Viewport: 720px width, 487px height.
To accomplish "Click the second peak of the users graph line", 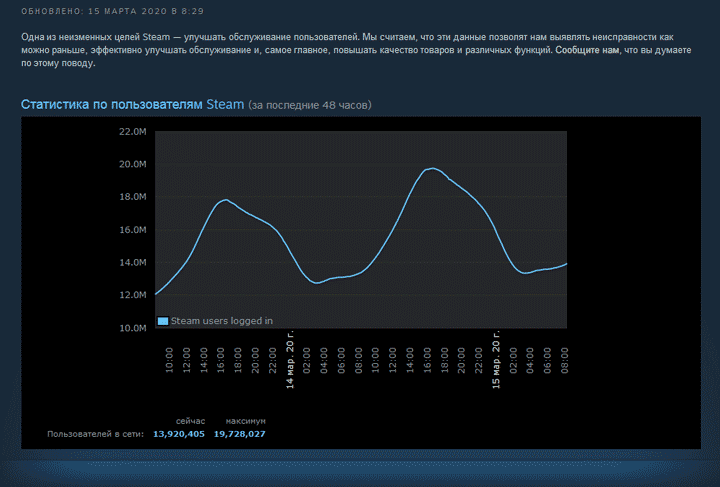I will [432, 168].
